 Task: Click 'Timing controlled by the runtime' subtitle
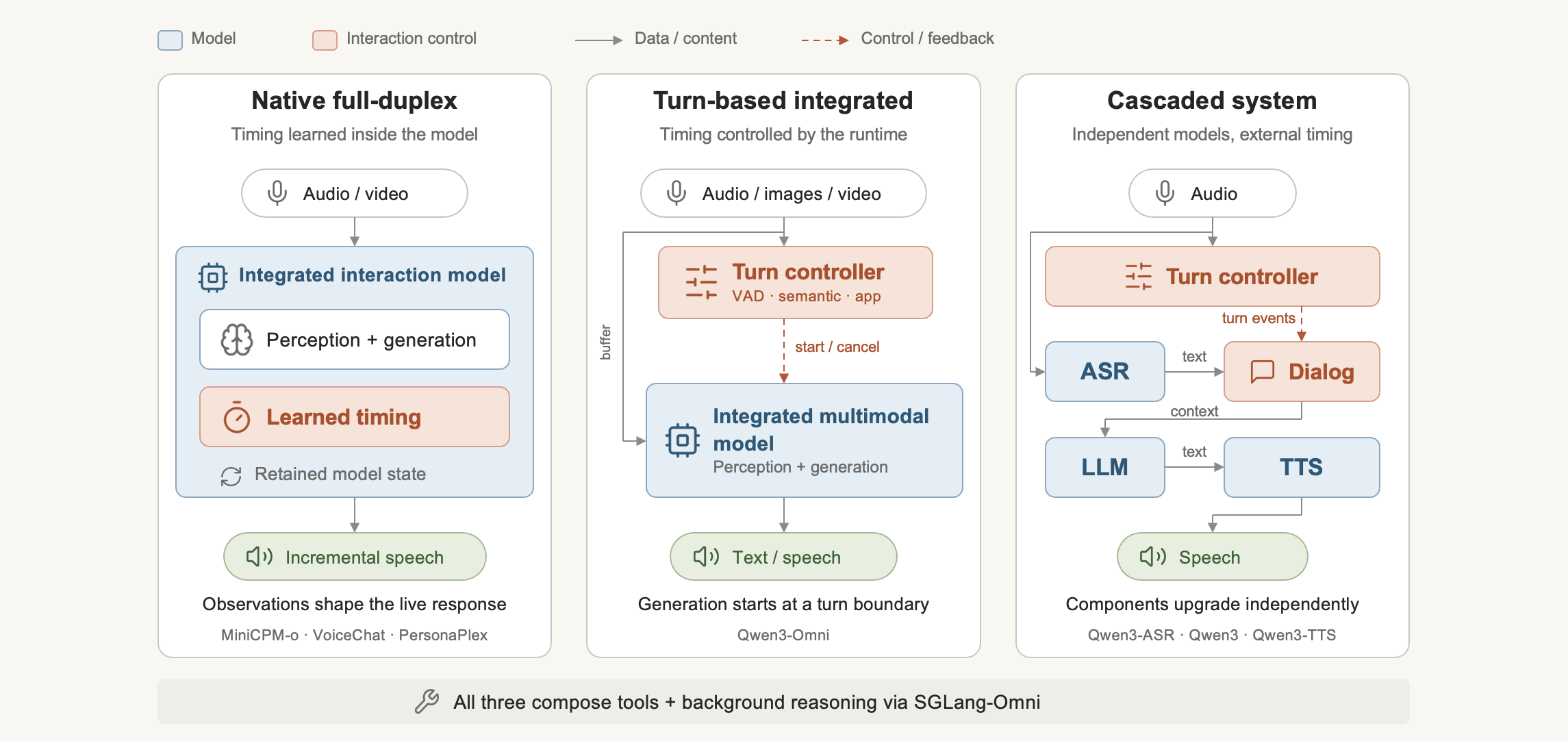pos(783,134)
